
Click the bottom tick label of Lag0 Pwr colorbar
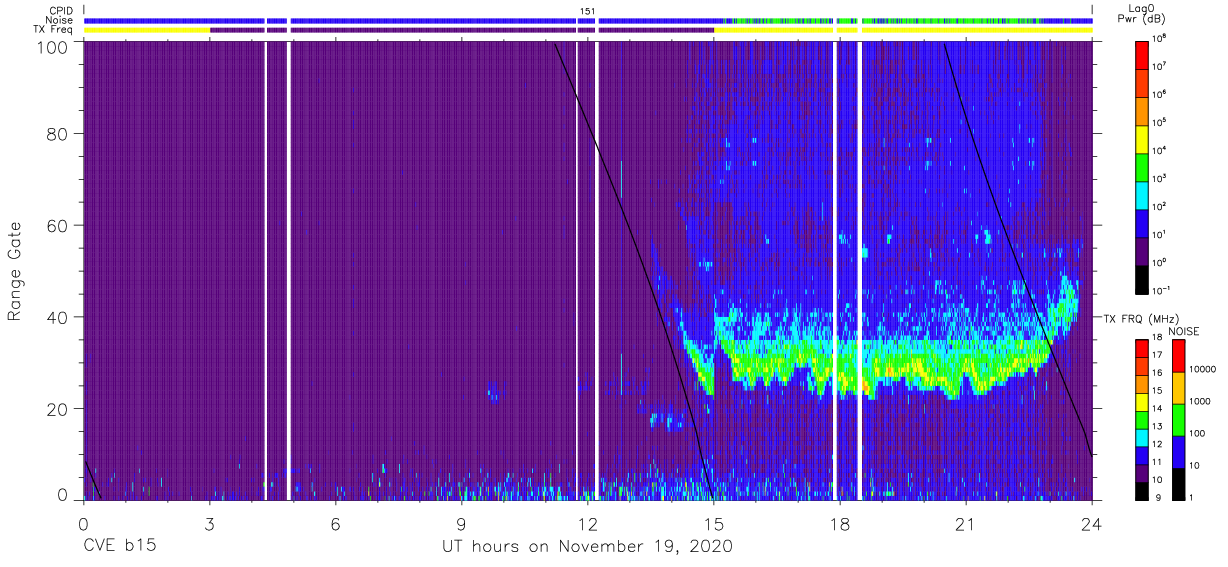pyautogui.click(x=1163, y=290)
